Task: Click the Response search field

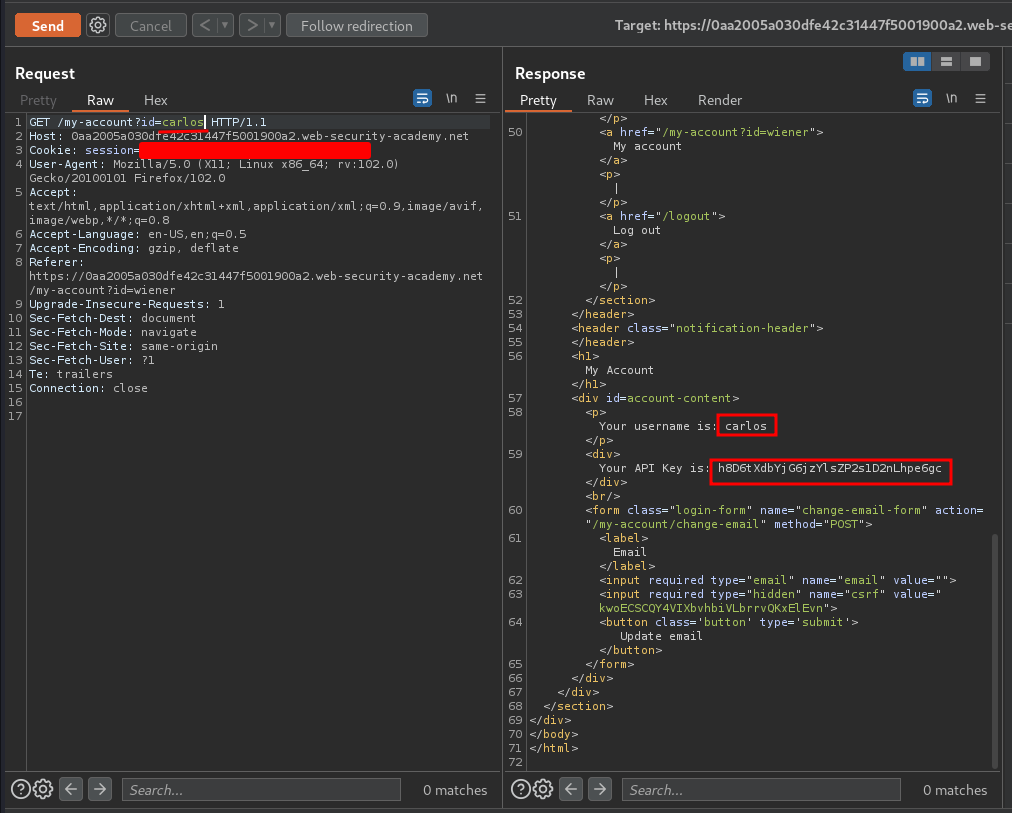Action: pyautogui.click(x=761, y=790)
